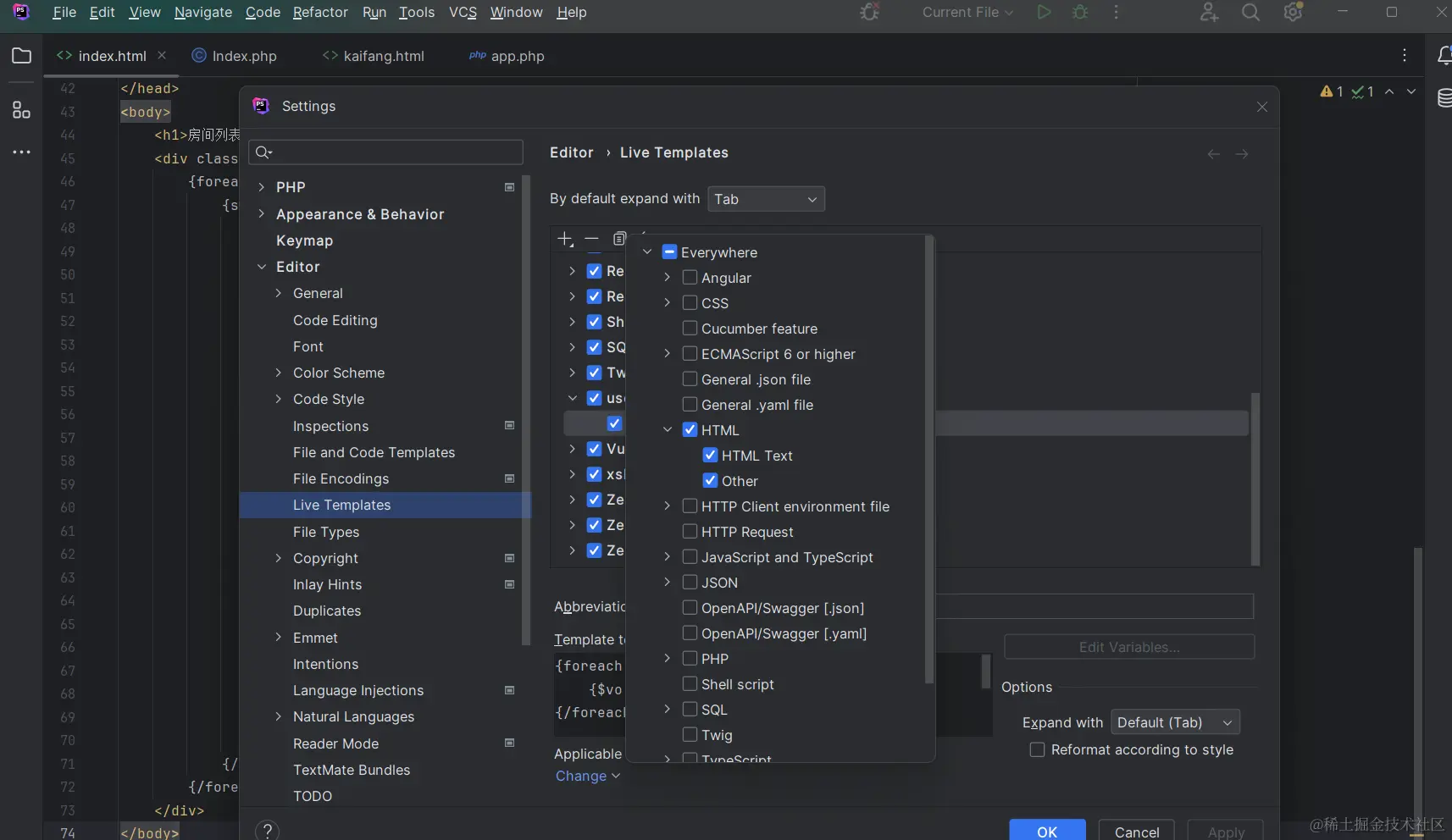Click the PhpStorm logo icon
This screenshot has height=840, width=1452.
coord(21,12)
